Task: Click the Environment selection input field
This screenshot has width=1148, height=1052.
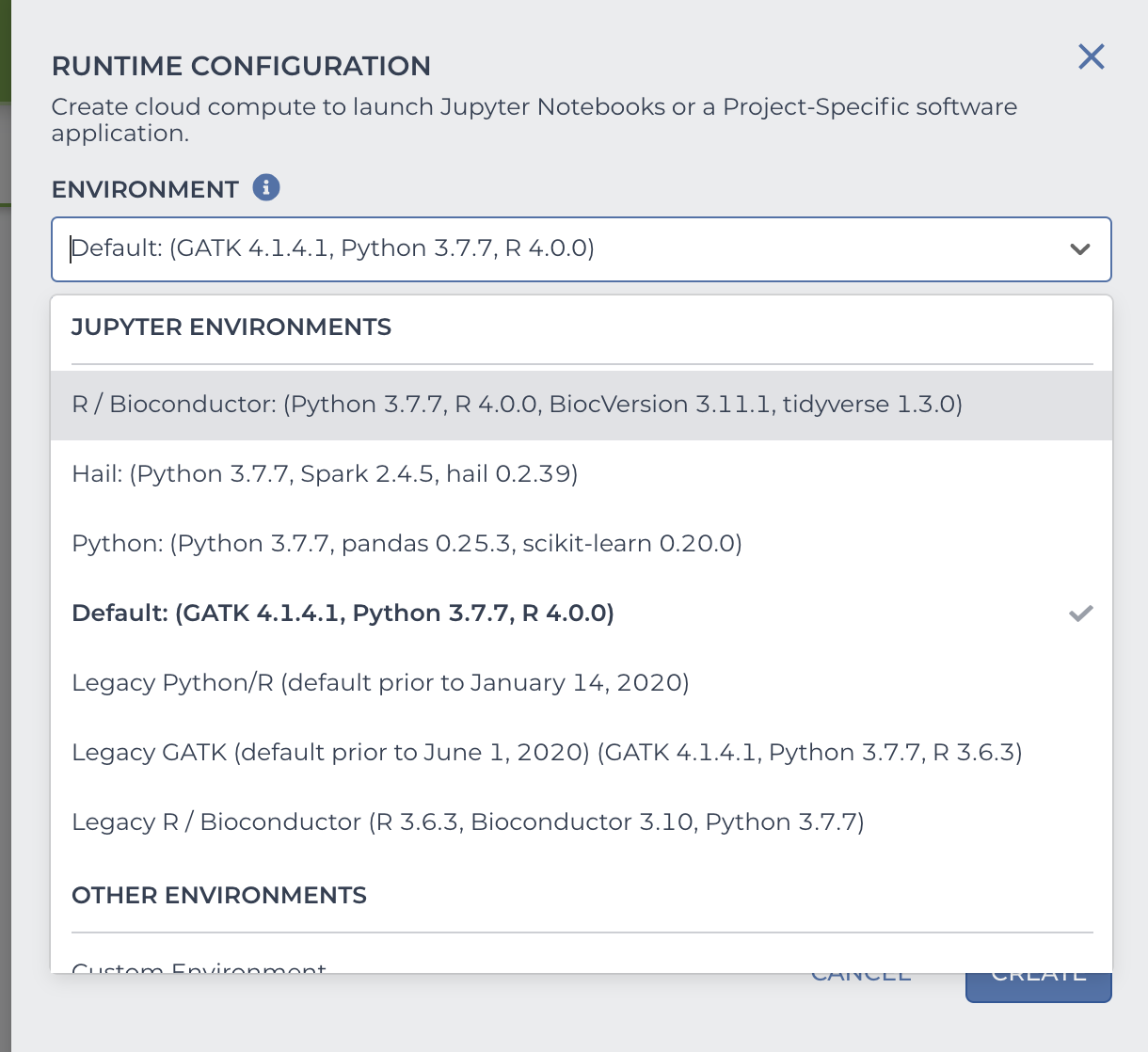Action: pyautogui.click(x=582, y=249)
